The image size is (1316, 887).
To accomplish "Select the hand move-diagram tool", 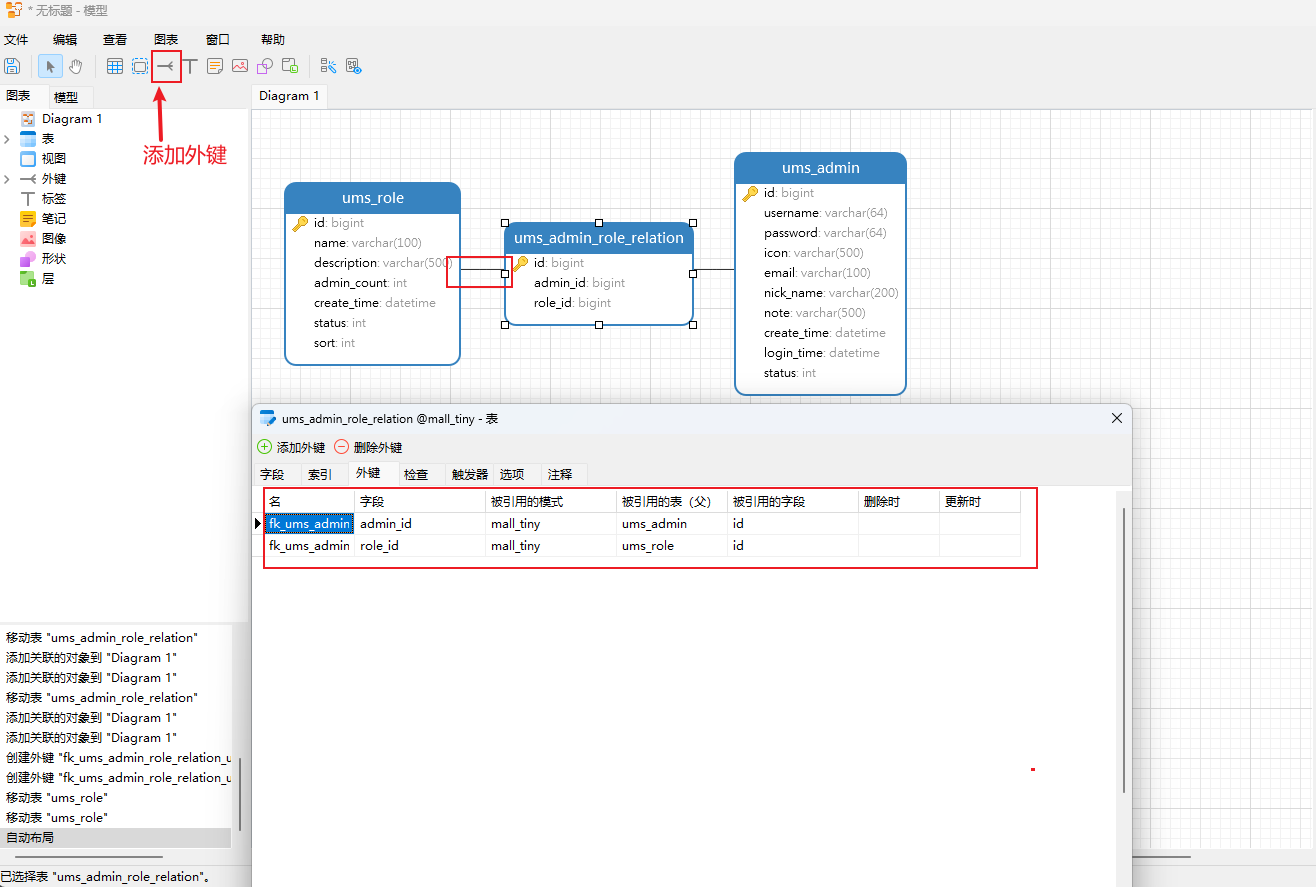I will (76, 66).
